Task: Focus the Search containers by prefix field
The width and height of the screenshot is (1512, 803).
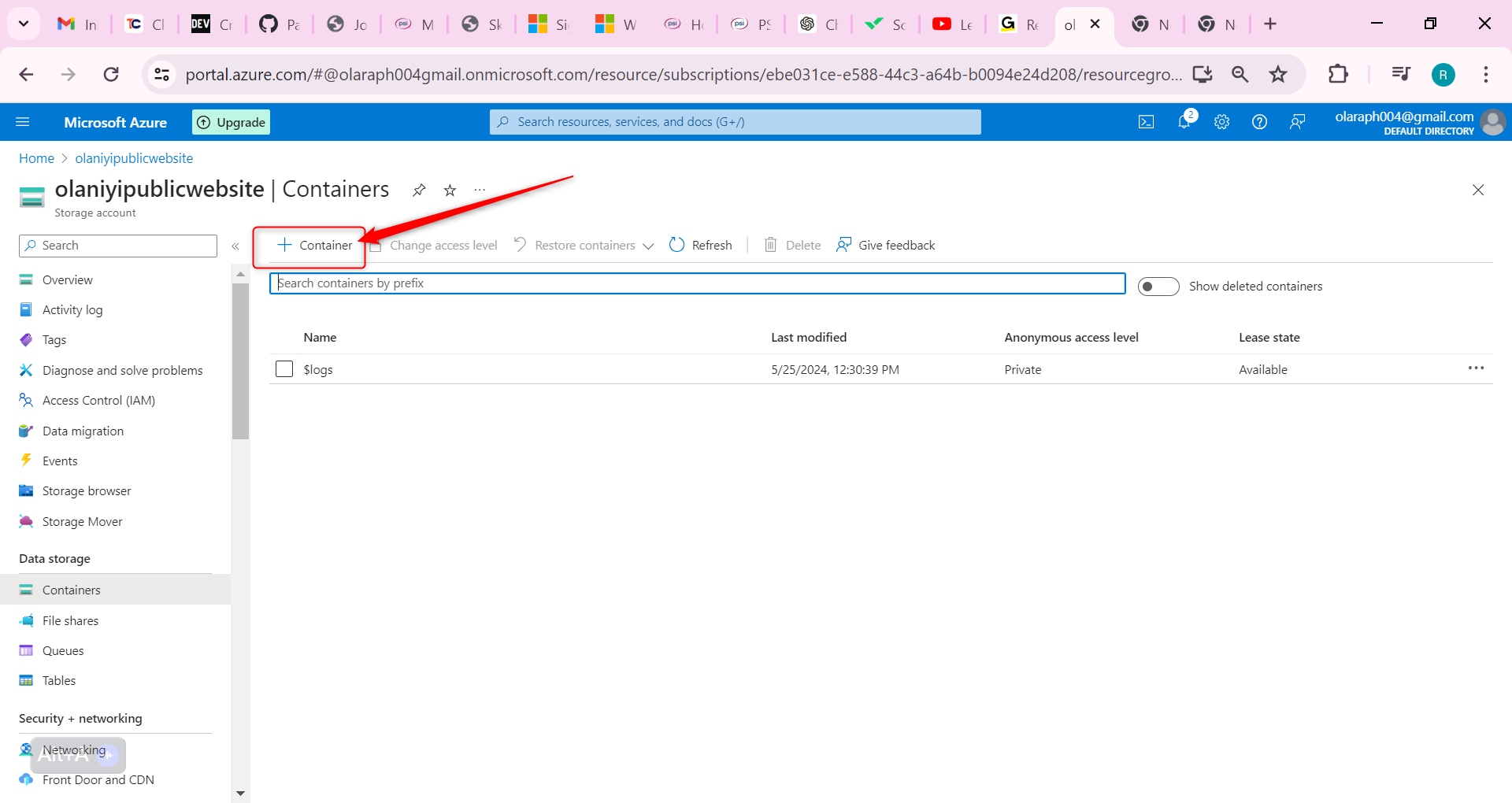Action: point(697,283)
